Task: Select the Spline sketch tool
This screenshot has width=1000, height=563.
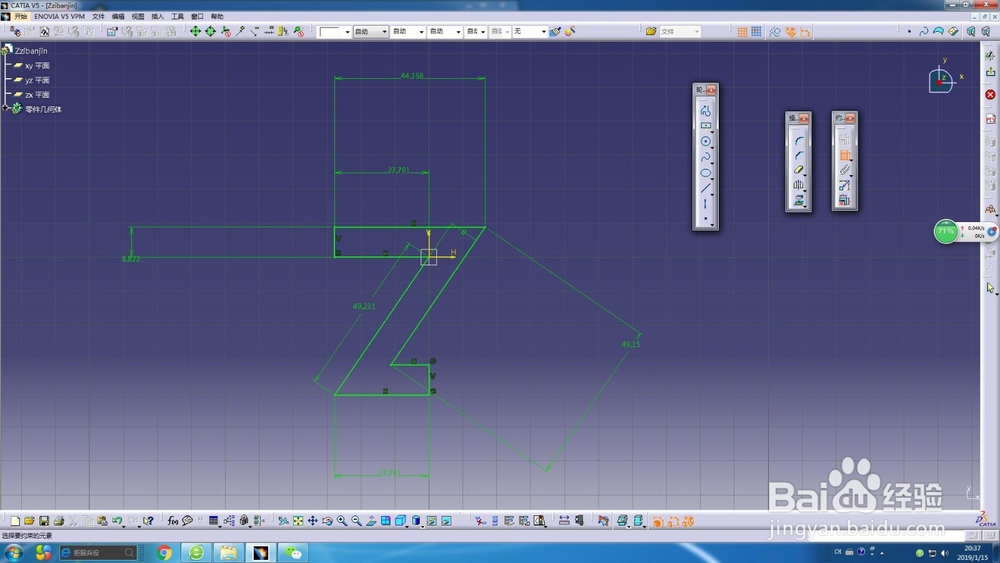Action: [x=705, y=157]
